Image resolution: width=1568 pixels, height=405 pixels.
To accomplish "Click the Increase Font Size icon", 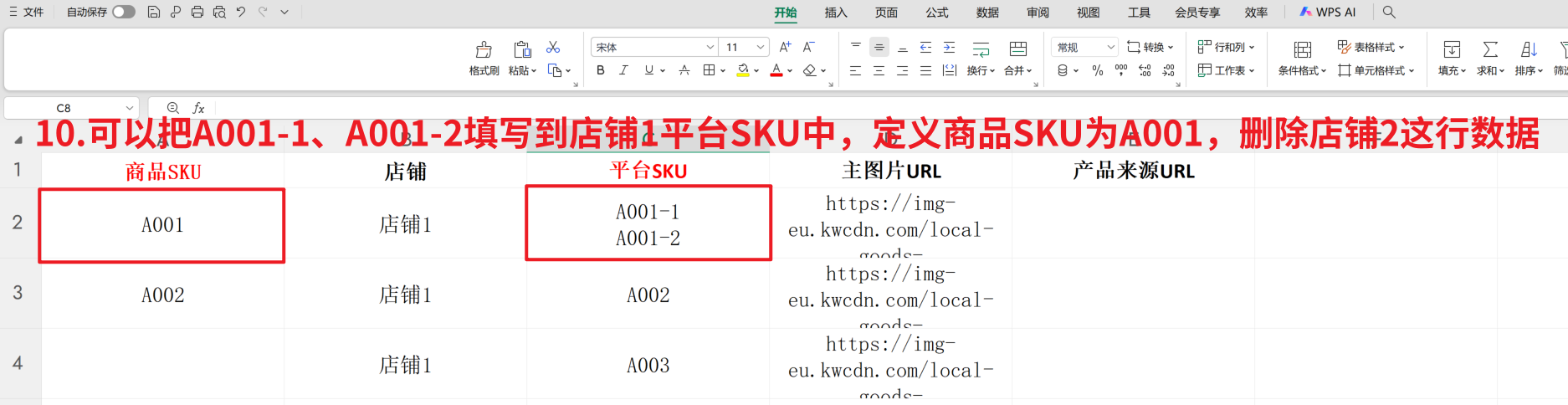I will click(785, 47).
